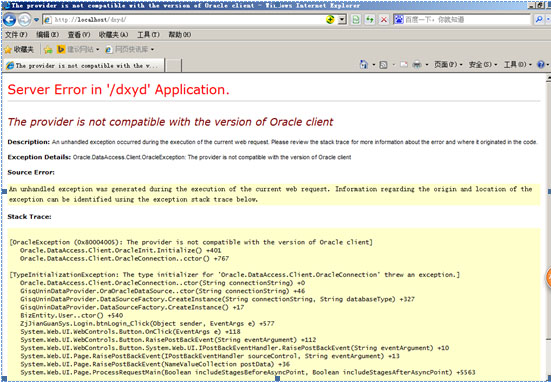The height and width of the screenshot is (382, 551).
Task: Open the 工具(O) command bar menu
Action: (518, 65)
